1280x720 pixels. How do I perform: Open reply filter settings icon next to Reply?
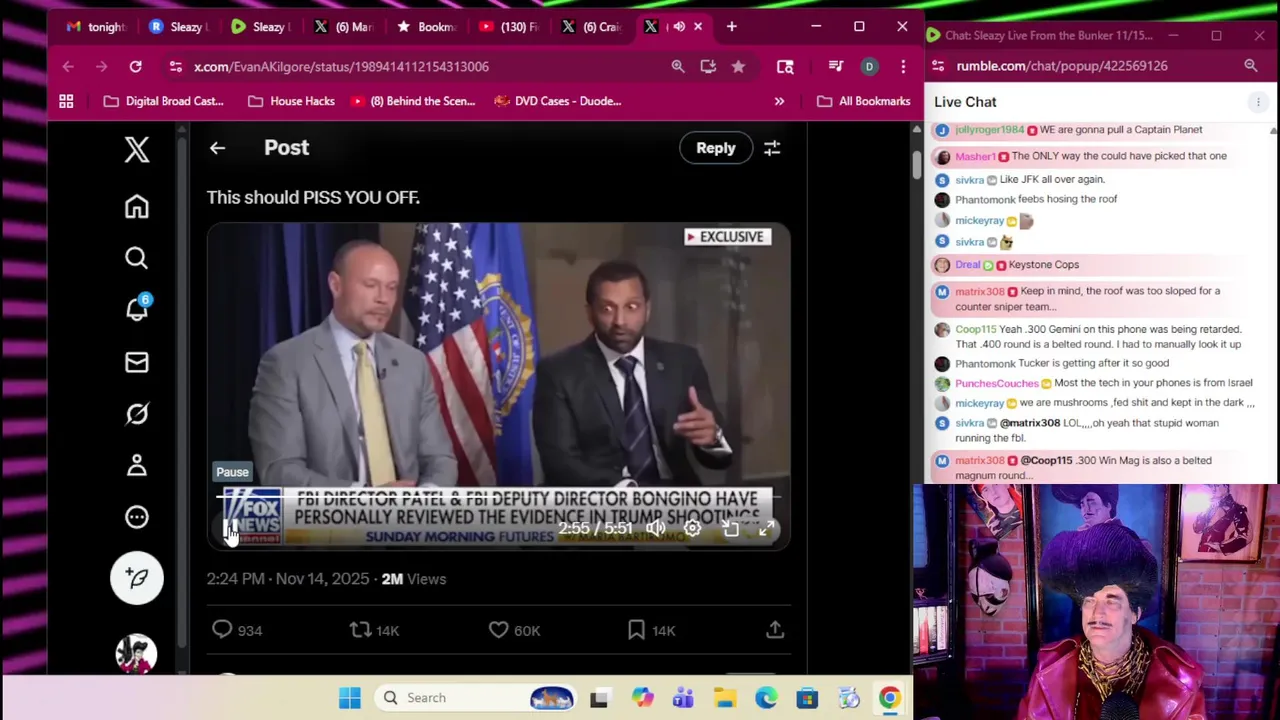772,148
